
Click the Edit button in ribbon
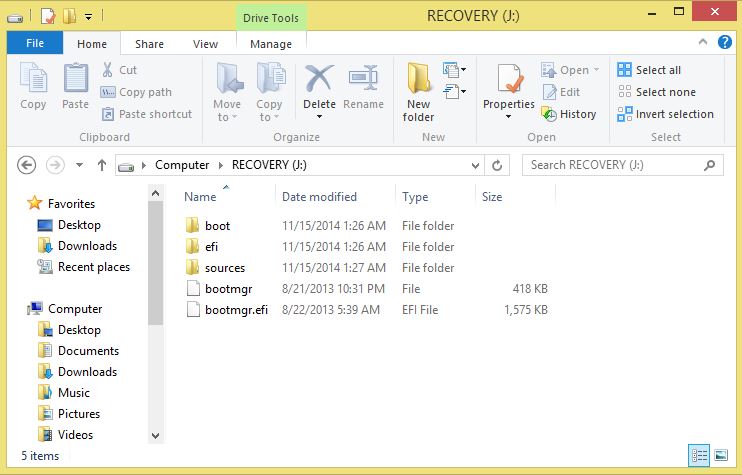click(x=561, y=92)
